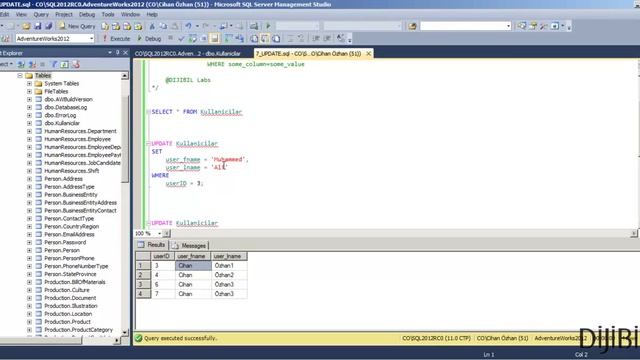
Task: Select the Production.Culture table
Action: (x=67, y=290)
